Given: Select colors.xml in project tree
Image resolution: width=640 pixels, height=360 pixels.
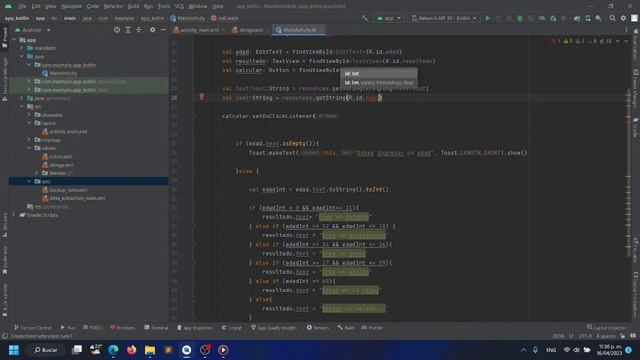Looking at the screenshot, I should (x=60, y=156).
